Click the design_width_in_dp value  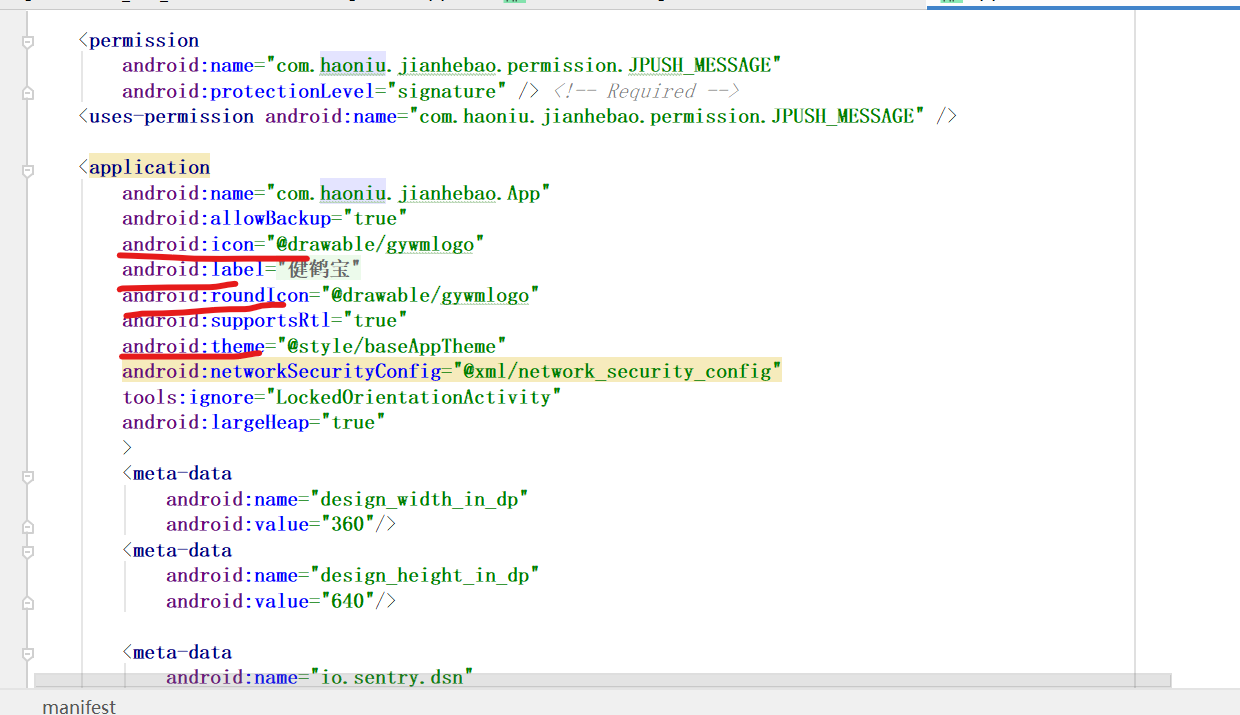[x=420, y=499]
